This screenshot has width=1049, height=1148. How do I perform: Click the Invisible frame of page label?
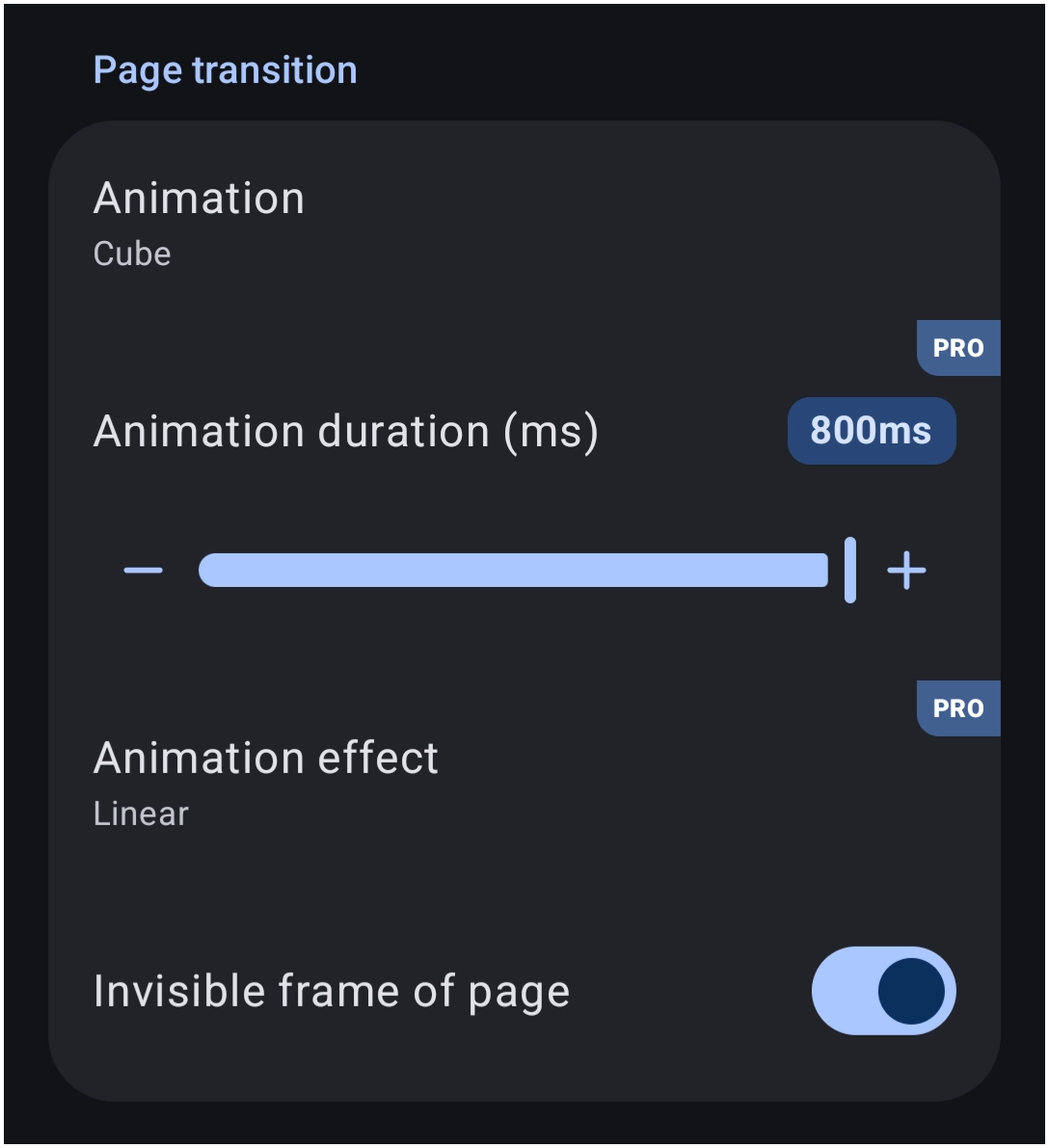click(x=332, y=991)
